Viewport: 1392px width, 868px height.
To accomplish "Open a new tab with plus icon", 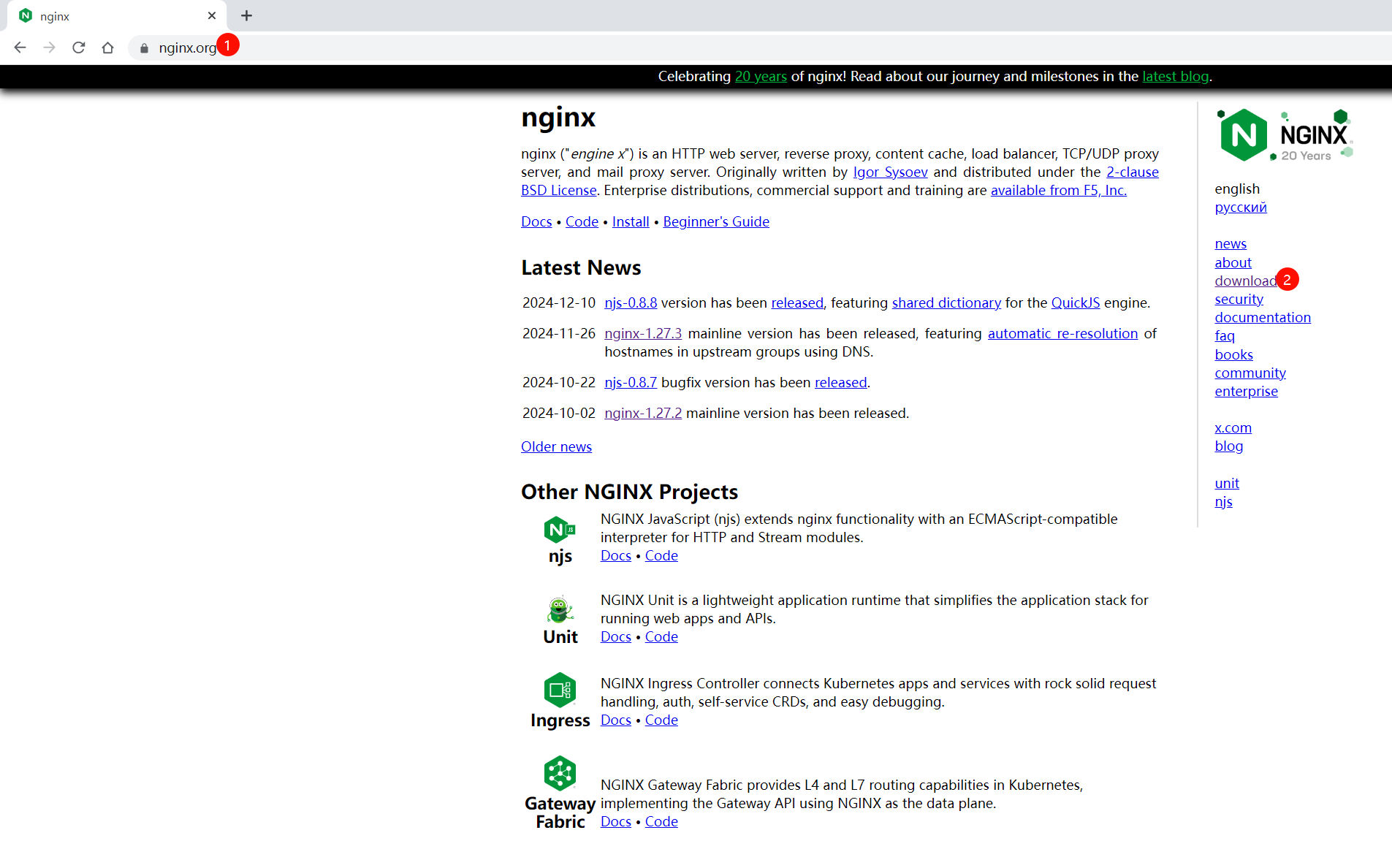I will tap(246, 15).
